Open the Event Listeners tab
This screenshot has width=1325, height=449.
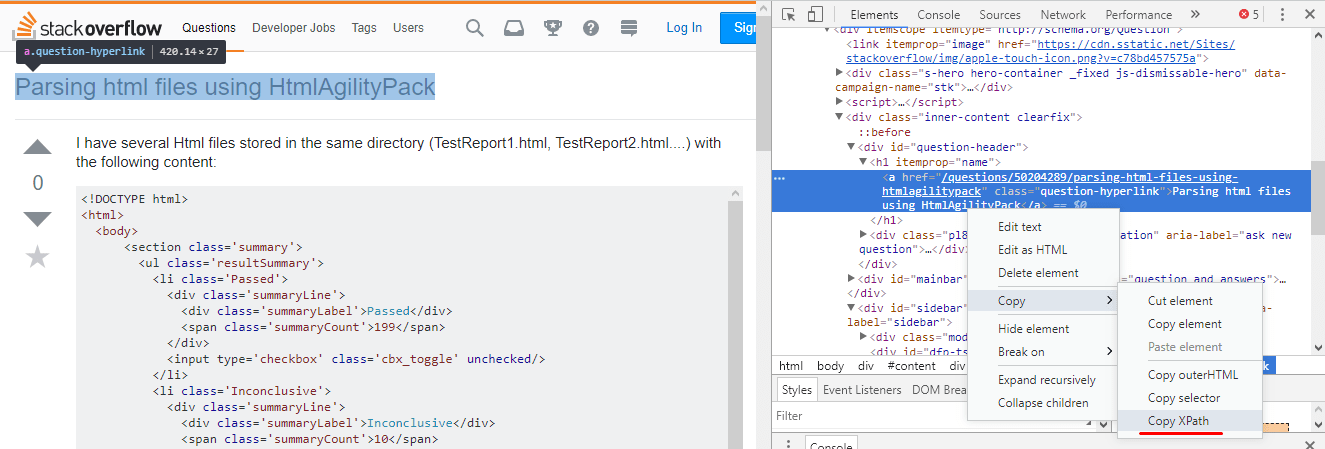click(x=862, y=390)
